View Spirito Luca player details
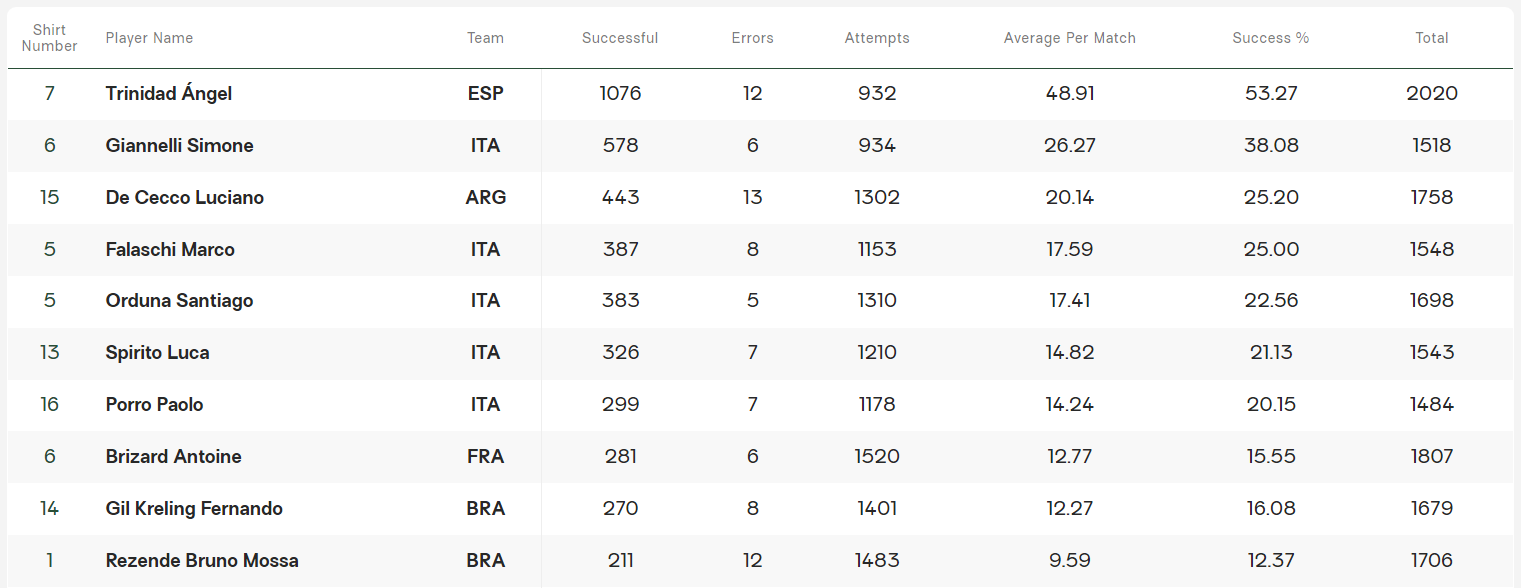The height and width of the screenshot is (588, 1521). tap(157, 353)
